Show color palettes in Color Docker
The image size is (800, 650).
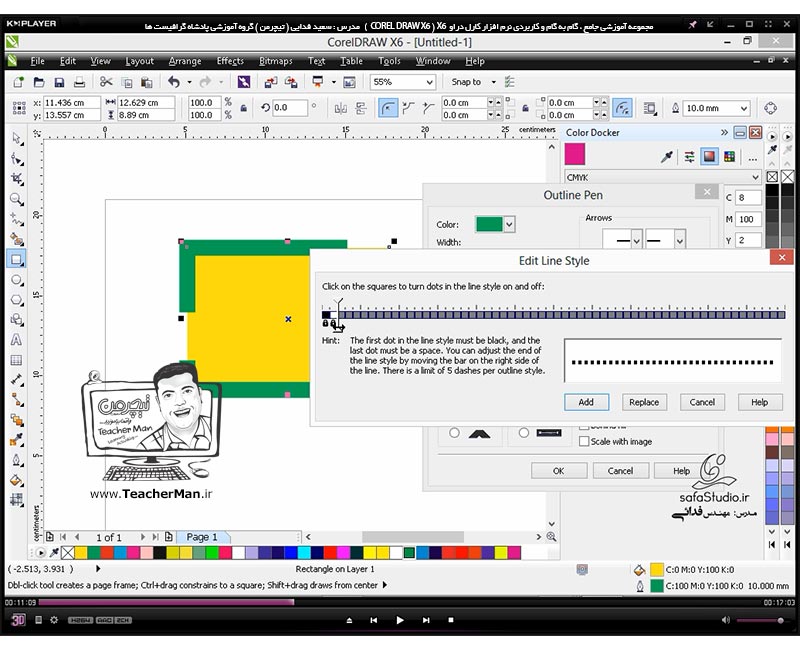point(730,157)
